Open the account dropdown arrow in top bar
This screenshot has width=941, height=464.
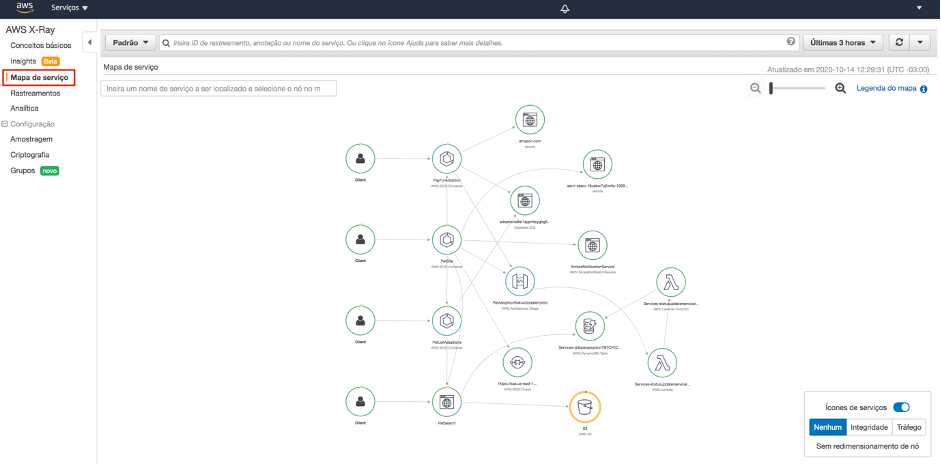click(919, 8)
